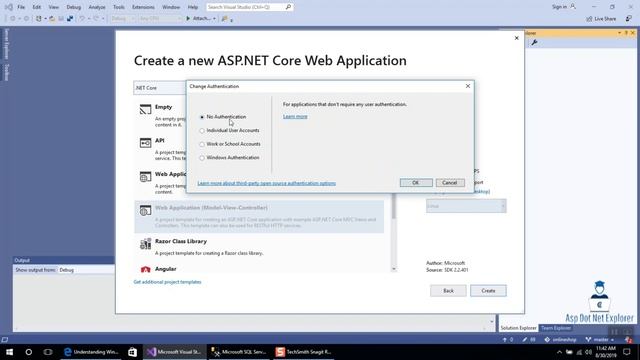This screenshot has width=640, height=360.
Task: Click the pending changes pencil in status bar
Action: pyautogui.click(x=529, y=340)
